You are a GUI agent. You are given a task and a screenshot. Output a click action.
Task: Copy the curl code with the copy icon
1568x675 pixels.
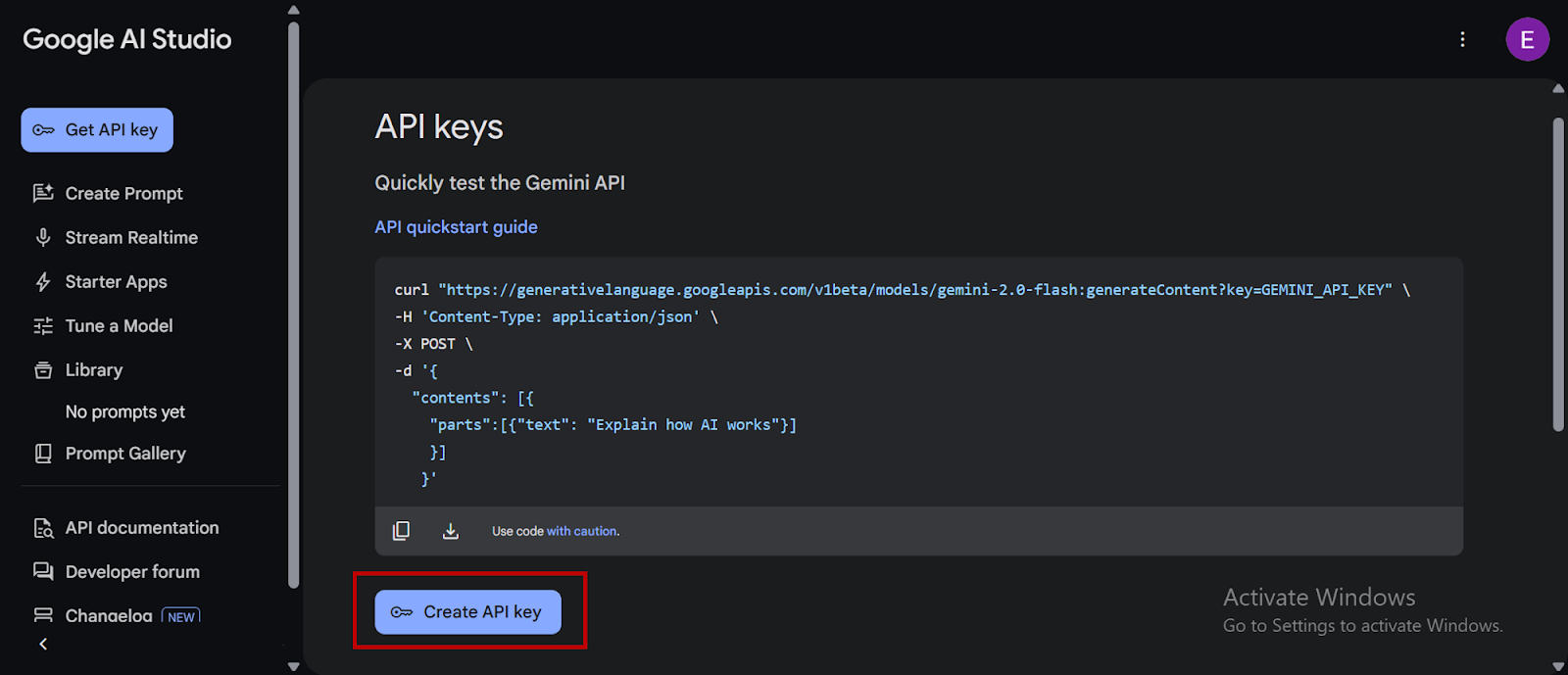pos(401,531)
